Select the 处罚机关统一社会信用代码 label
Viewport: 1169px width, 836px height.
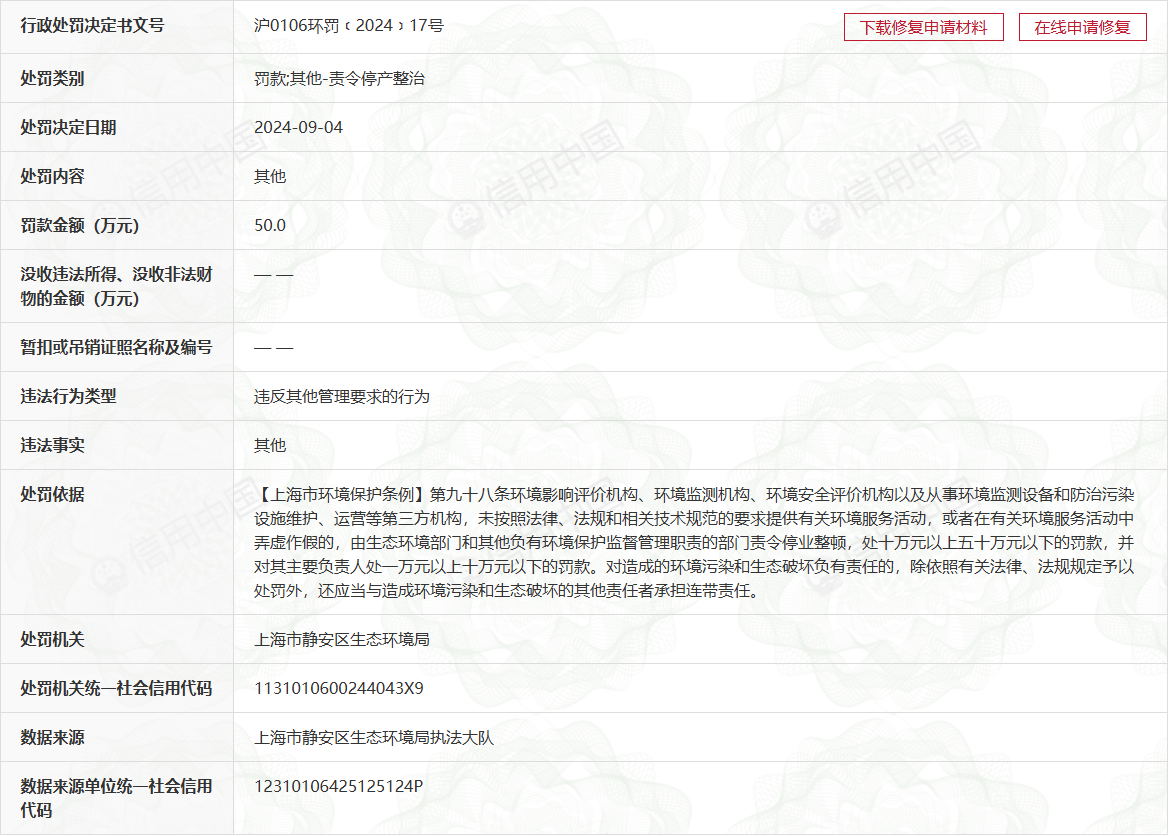(x=116, y=689)
